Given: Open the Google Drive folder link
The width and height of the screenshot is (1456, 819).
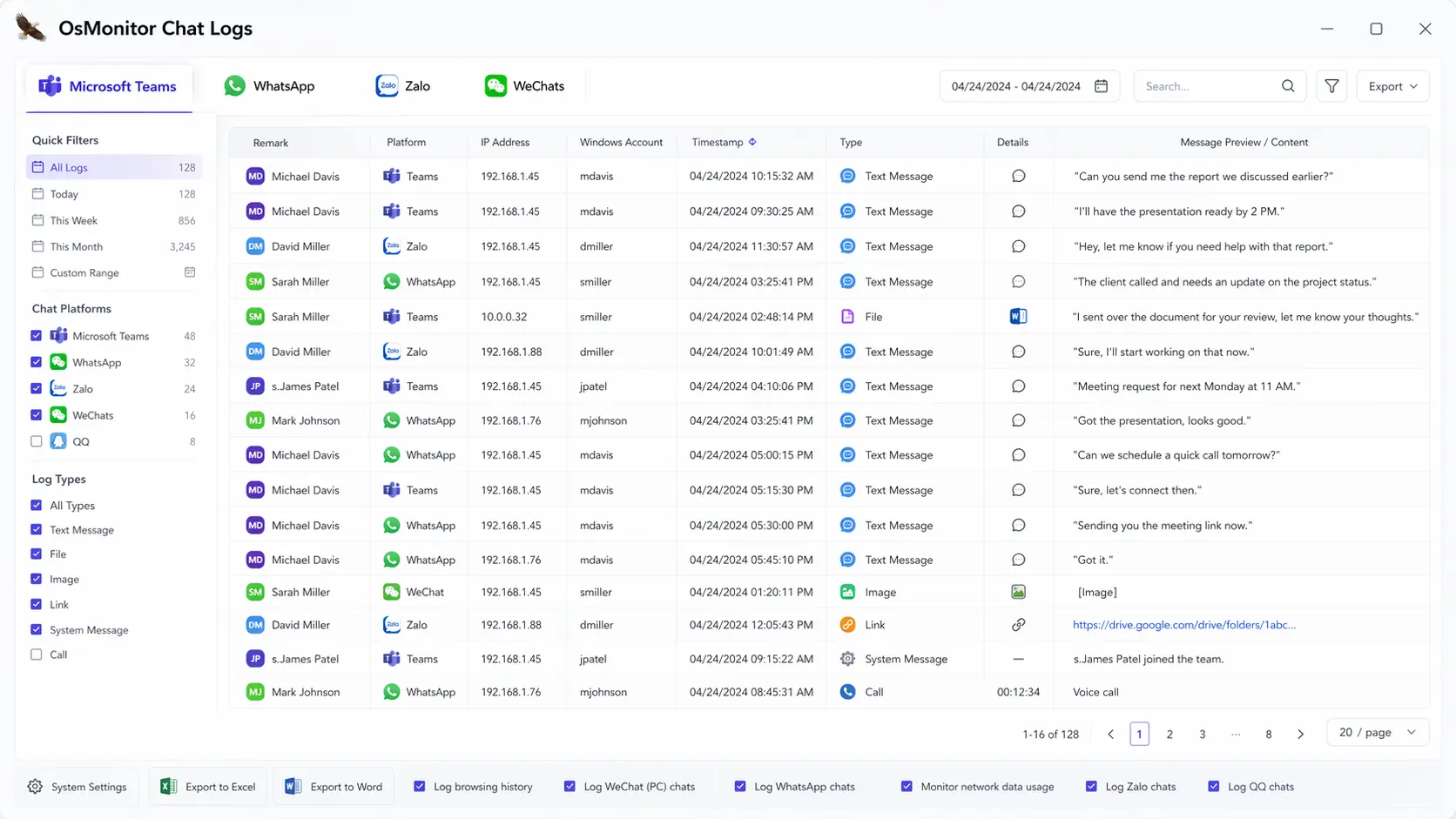Looking at the screenshot, I should (x=1184, y=625).
